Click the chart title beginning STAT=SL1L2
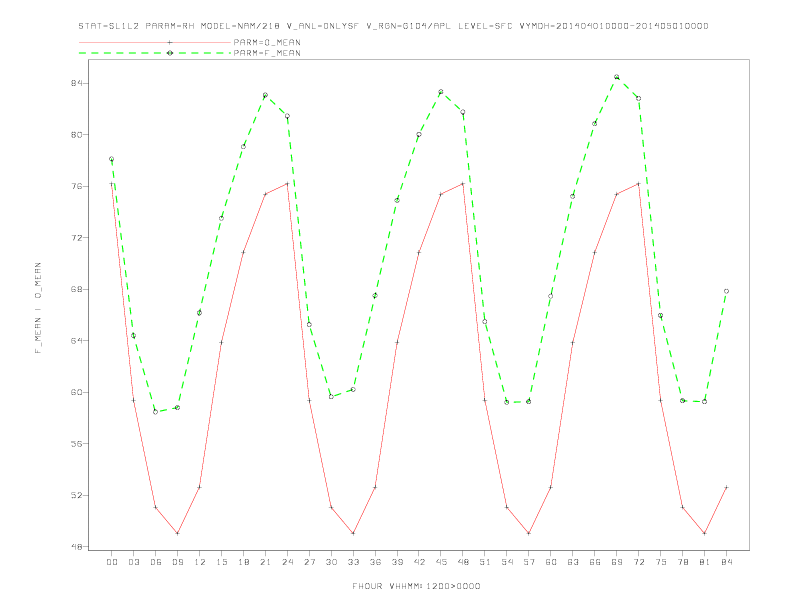Image resolution: width=792 pixels, height=612 pixels. point(393,26)
